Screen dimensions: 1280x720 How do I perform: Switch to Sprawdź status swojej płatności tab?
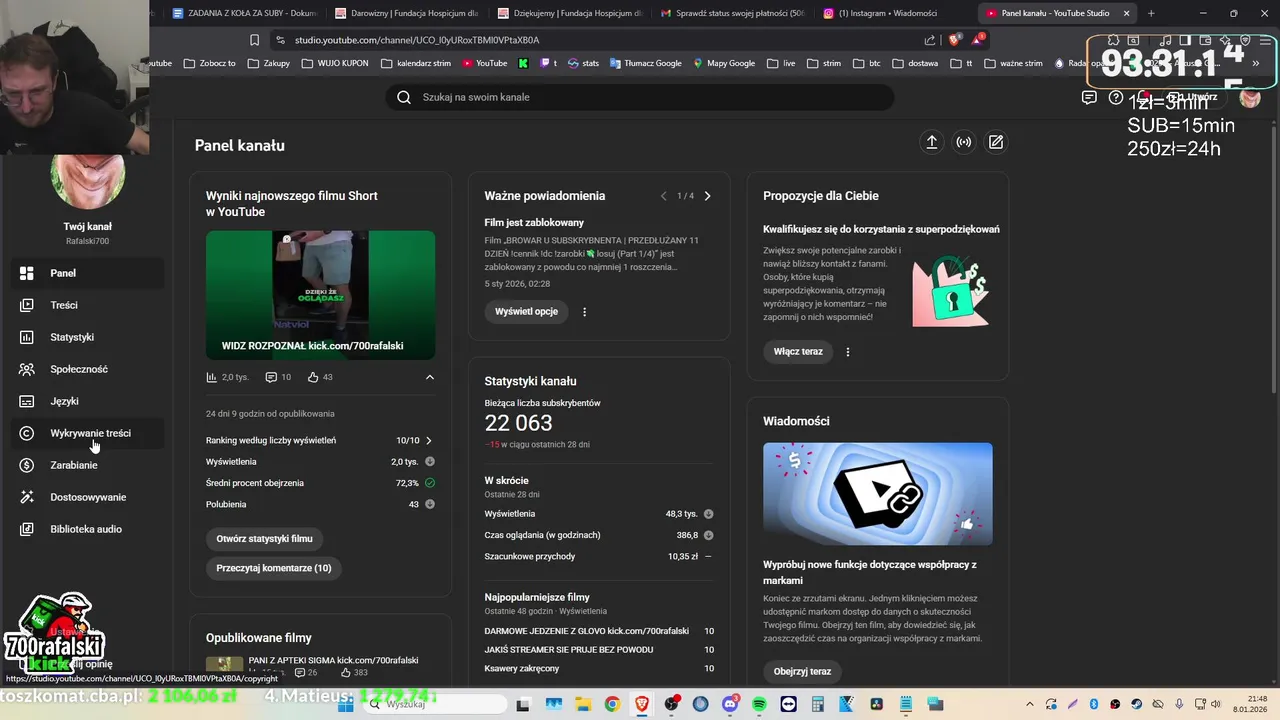point(733,13)
